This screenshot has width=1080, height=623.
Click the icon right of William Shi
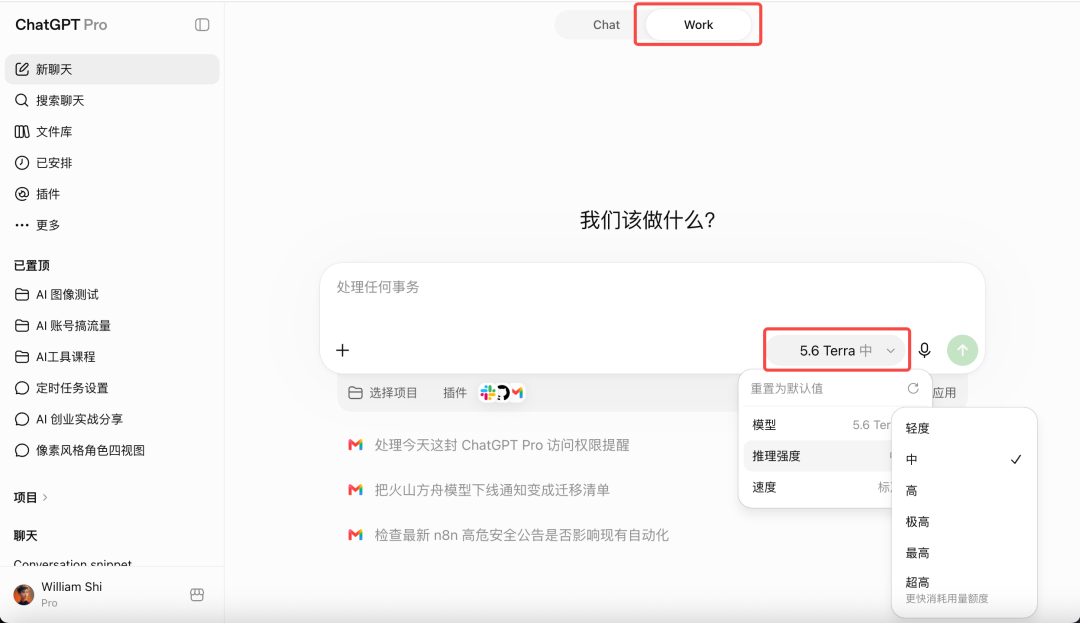pos(197,595)
